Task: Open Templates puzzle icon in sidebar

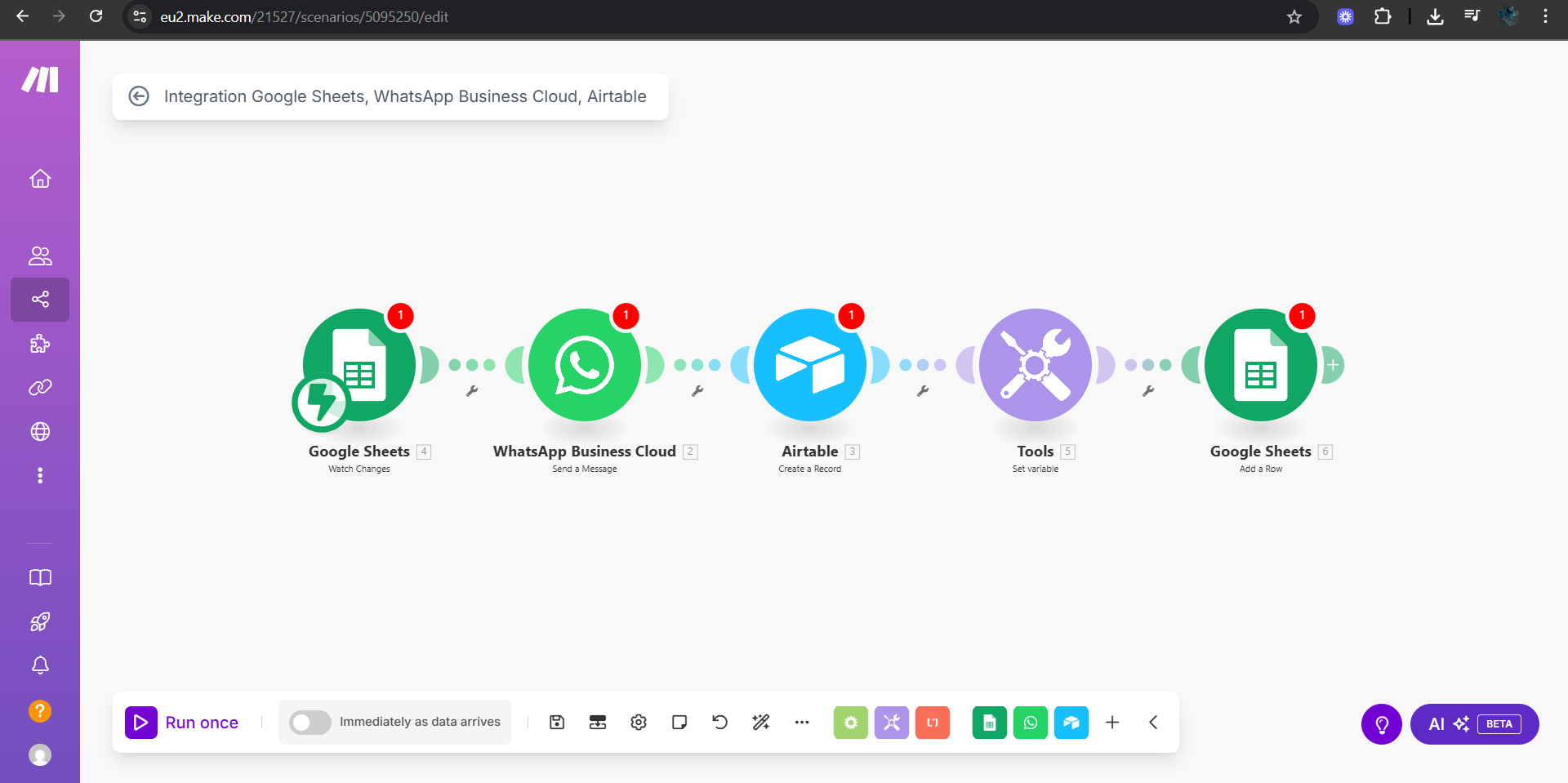Action: pos(40,344)
